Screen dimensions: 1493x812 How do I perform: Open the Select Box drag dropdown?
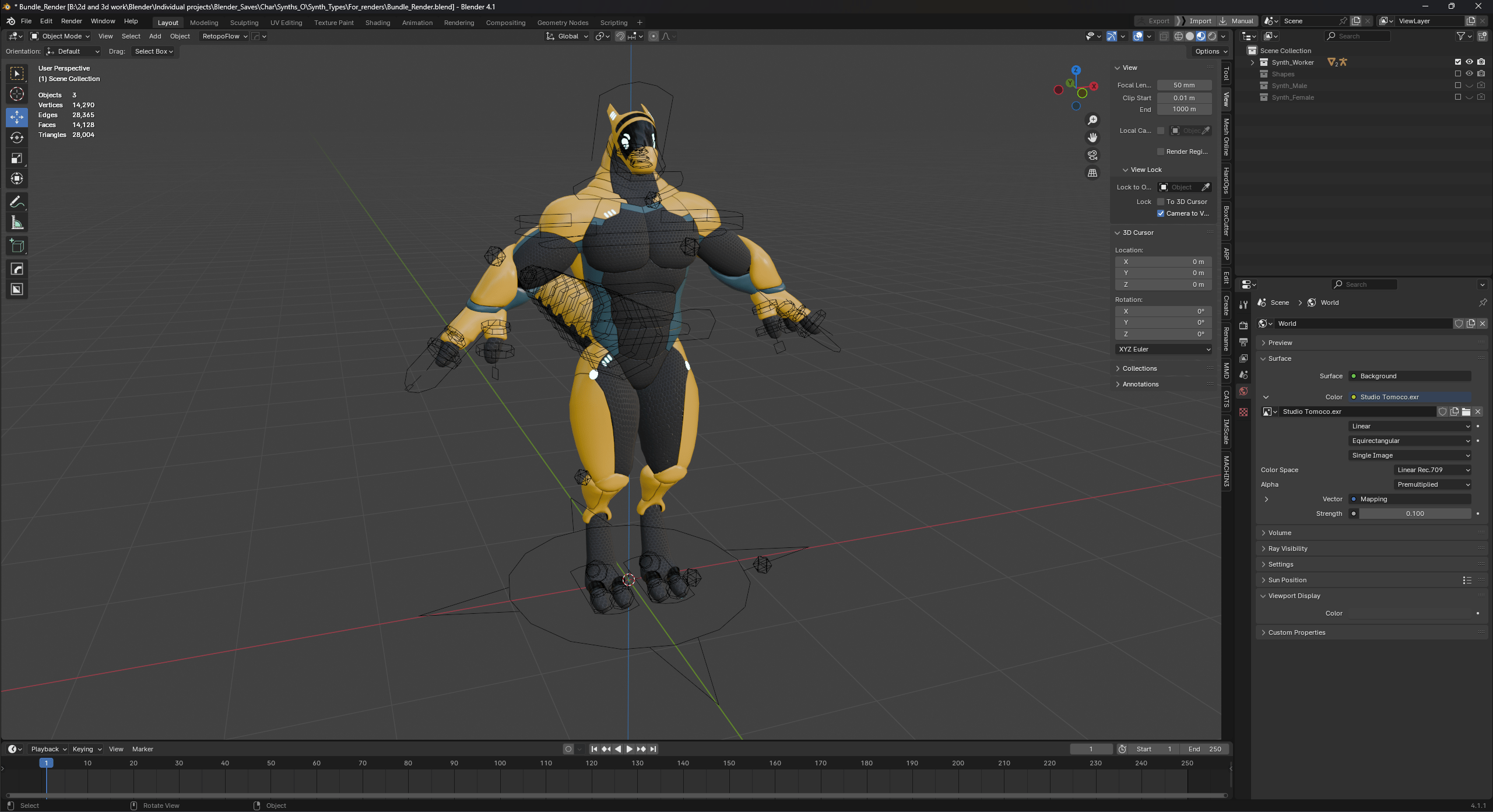pos(154,51)
